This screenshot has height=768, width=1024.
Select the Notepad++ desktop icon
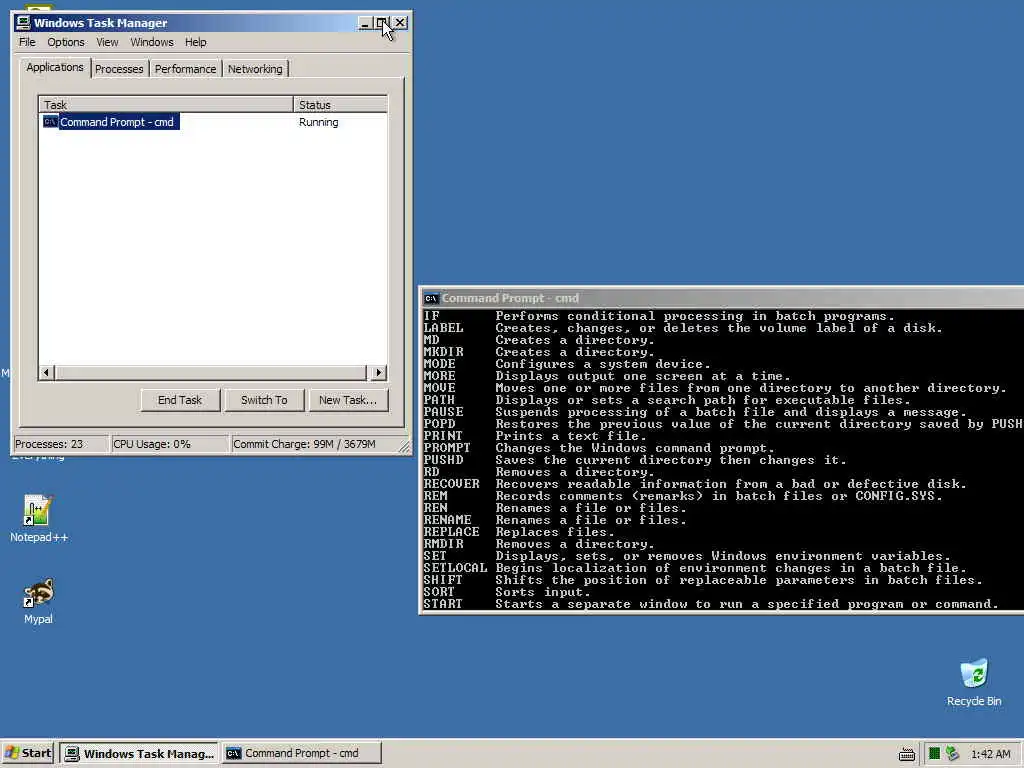tap(39, 519)
